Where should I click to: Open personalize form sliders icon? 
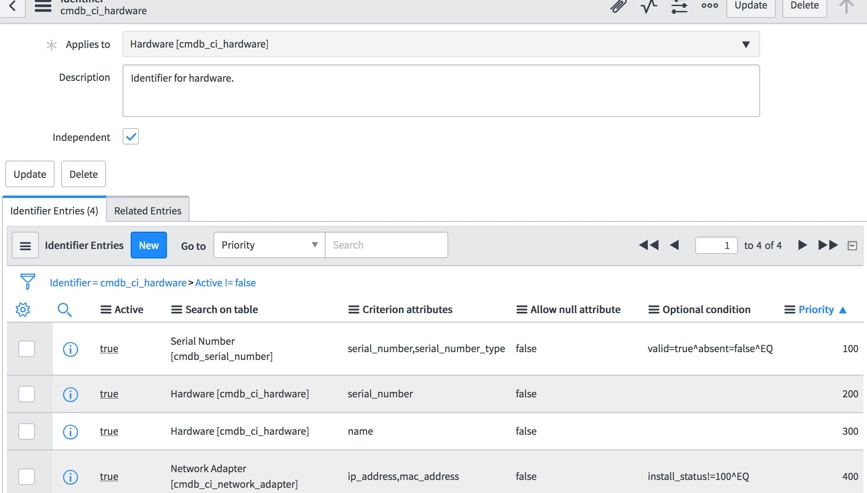(x=679, y=6)
